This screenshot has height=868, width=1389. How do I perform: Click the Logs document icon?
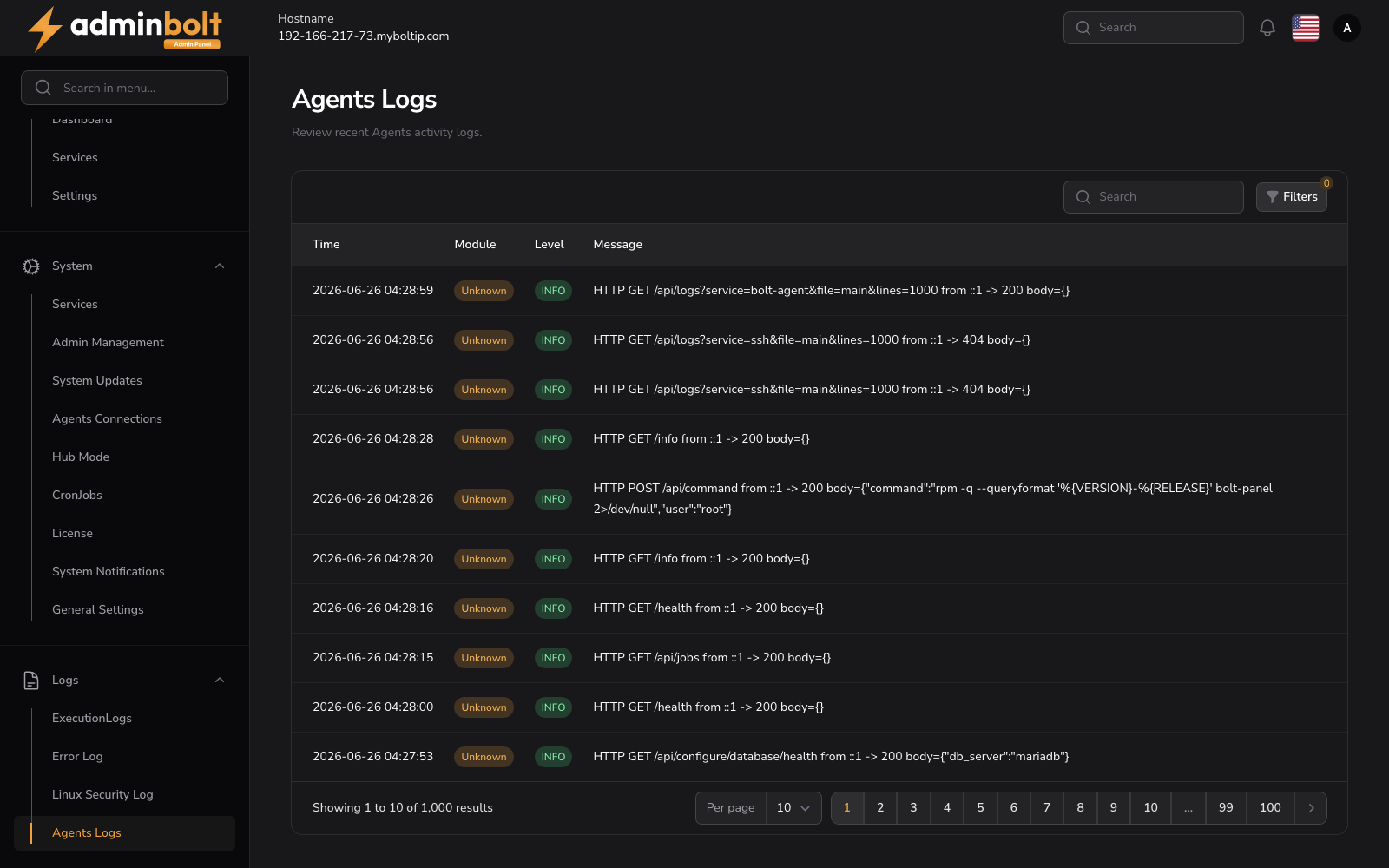[31, 681]
